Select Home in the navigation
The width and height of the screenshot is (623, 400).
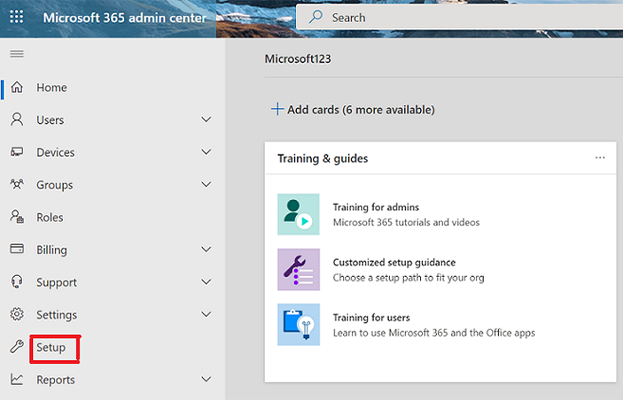[52, 87]
